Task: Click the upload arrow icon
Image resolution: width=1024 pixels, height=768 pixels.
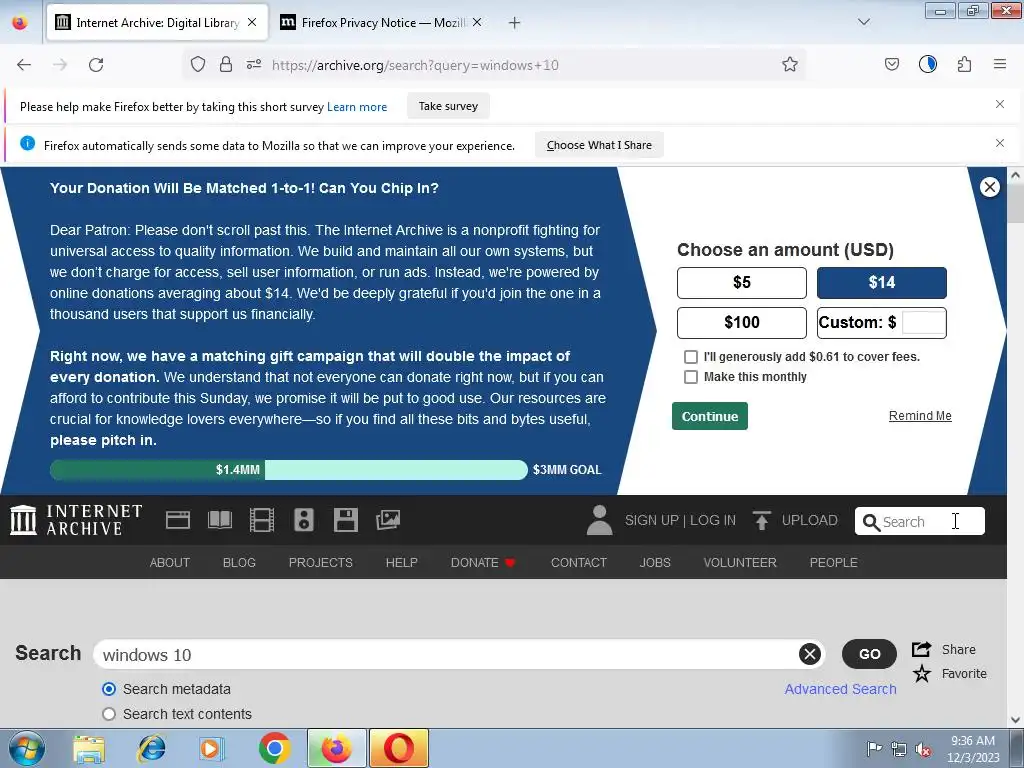Action: [761, 520]
